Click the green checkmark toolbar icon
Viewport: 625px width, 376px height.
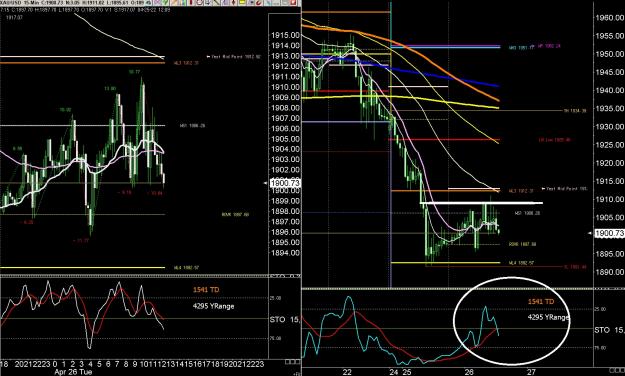(x=165, y=2)
